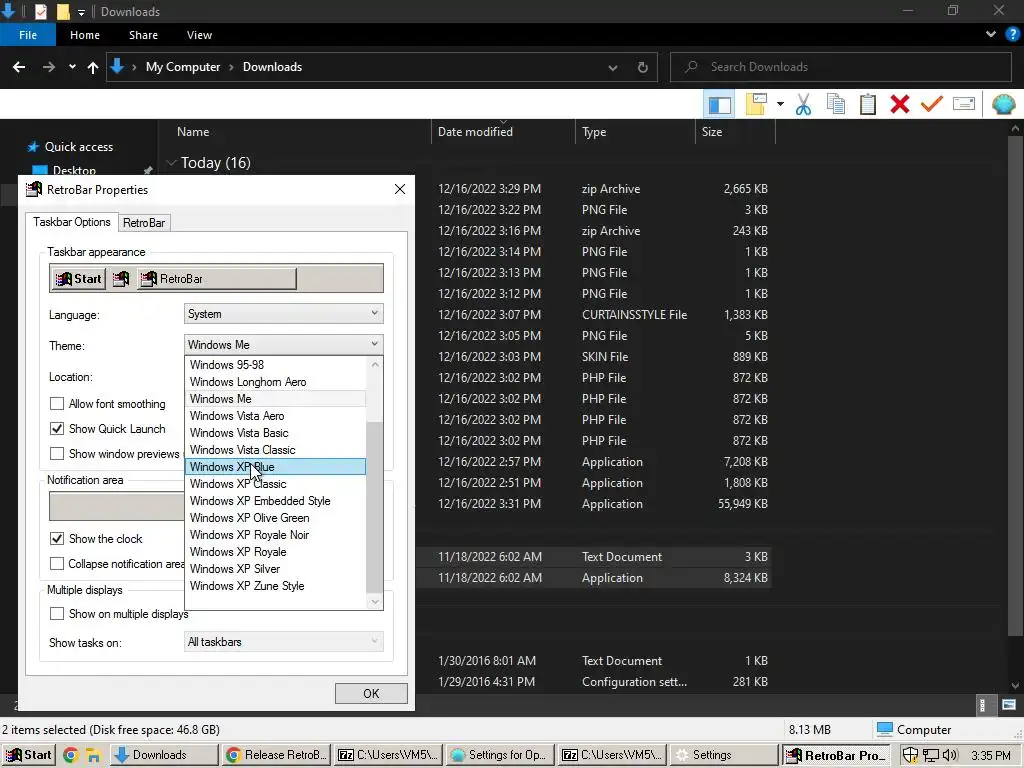Click the Up directory arrow
Screen dimensions: 1024x768
(93, 67)
